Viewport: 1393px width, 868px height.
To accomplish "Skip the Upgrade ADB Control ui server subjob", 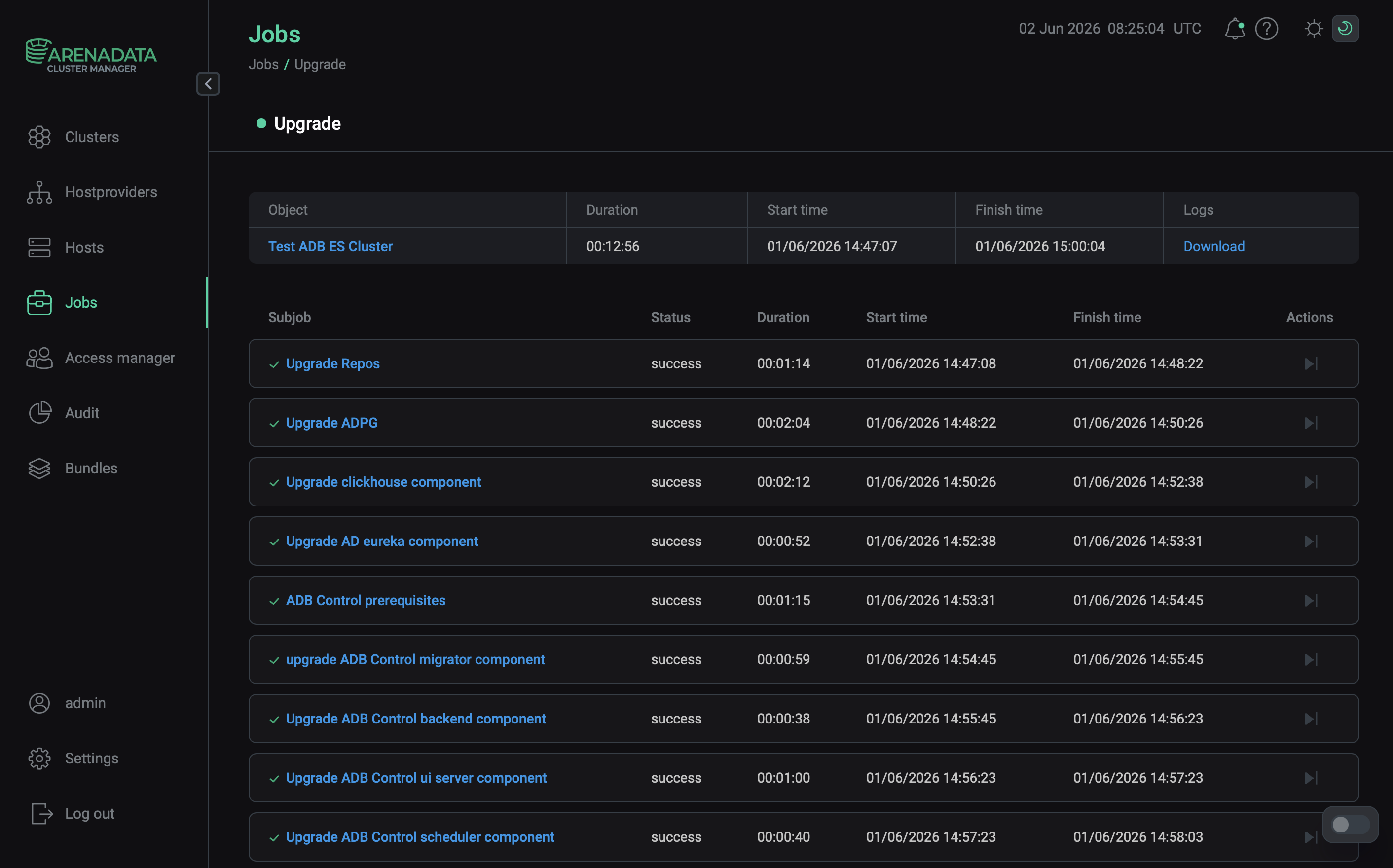I will click(1311, 777).
